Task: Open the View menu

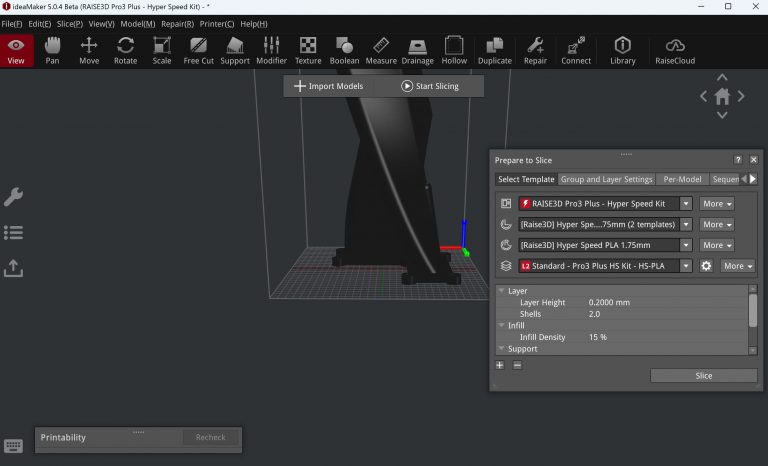Action: point(101,24)
